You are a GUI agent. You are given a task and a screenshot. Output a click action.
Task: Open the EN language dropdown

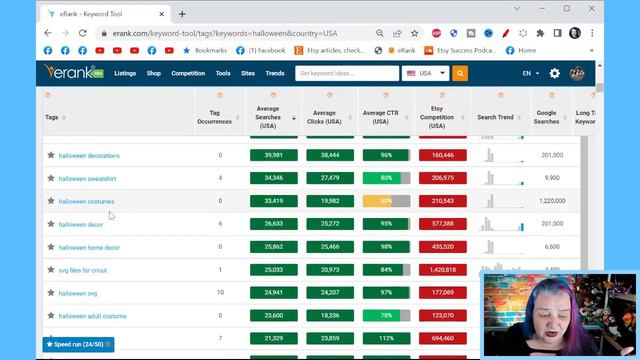point(531,73)
